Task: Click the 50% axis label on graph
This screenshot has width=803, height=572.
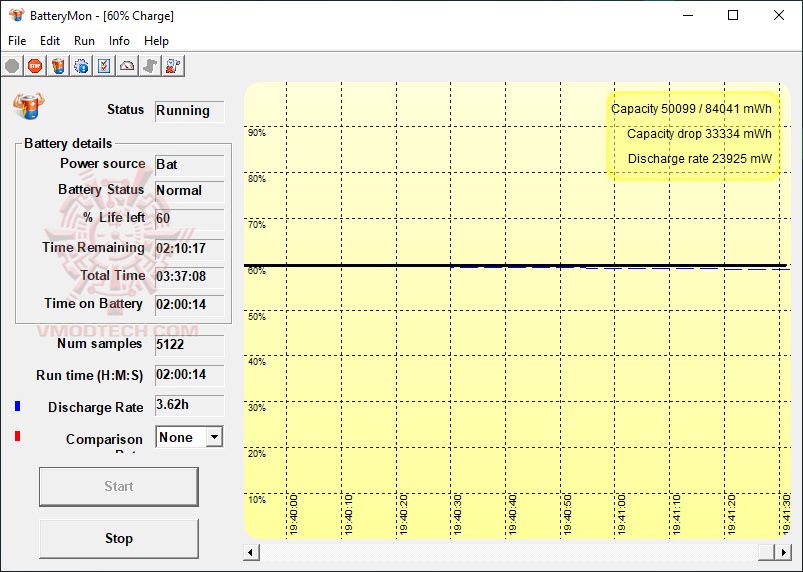Action: coord(257,316)
